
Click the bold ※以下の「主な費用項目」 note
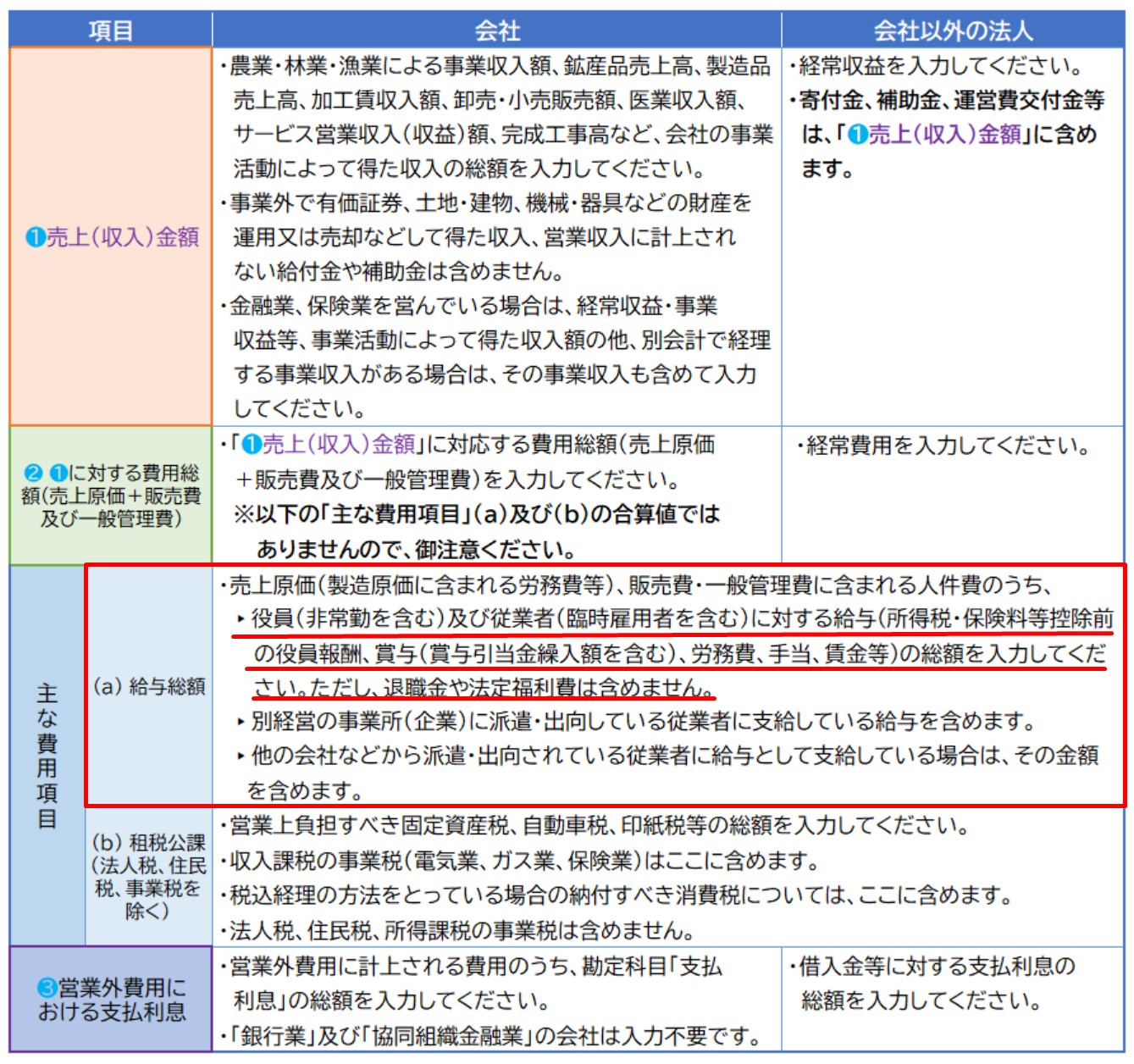pyautogui.click(x=477, y=514)
